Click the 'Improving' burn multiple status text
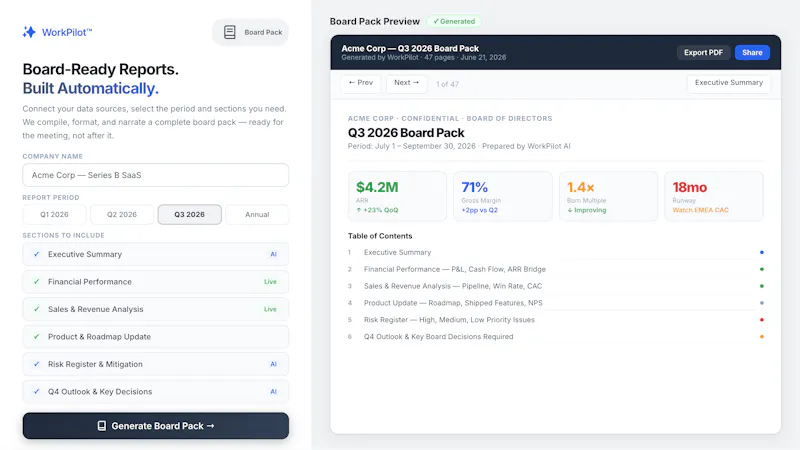Screen dimensions: 800x450 [x=587, y=210]
